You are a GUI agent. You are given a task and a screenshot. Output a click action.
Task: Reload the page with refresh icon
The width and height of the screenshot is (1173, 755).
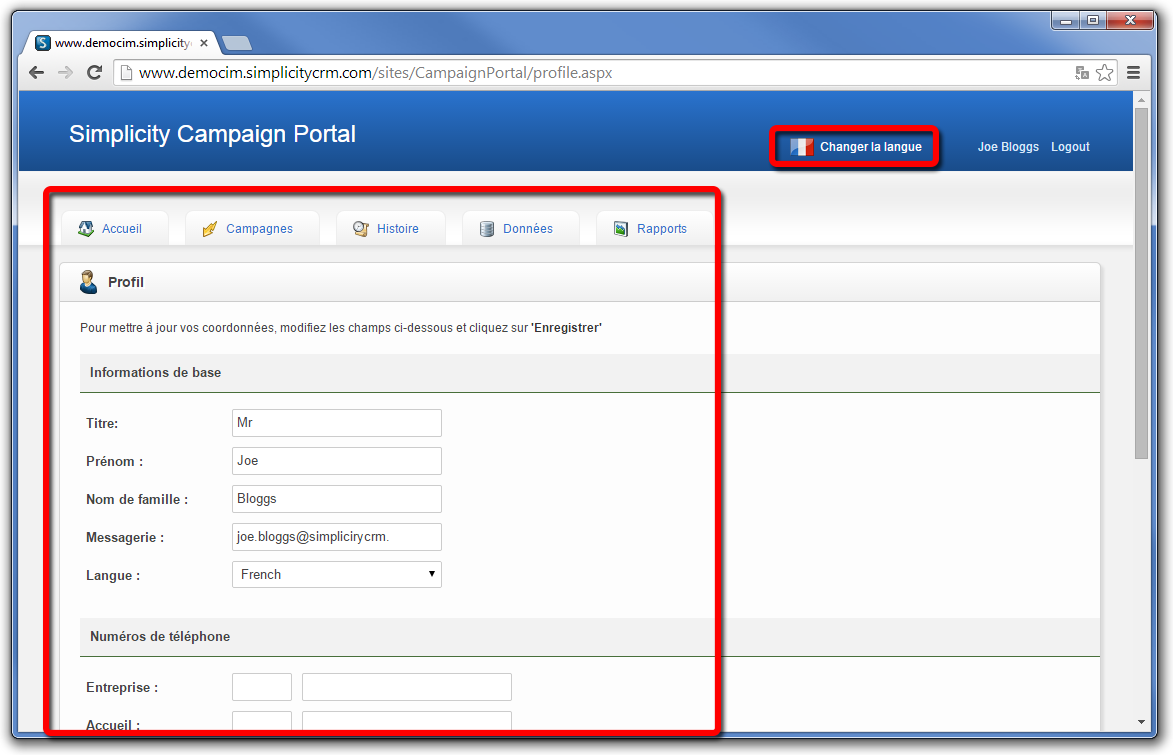coord(94,73)
